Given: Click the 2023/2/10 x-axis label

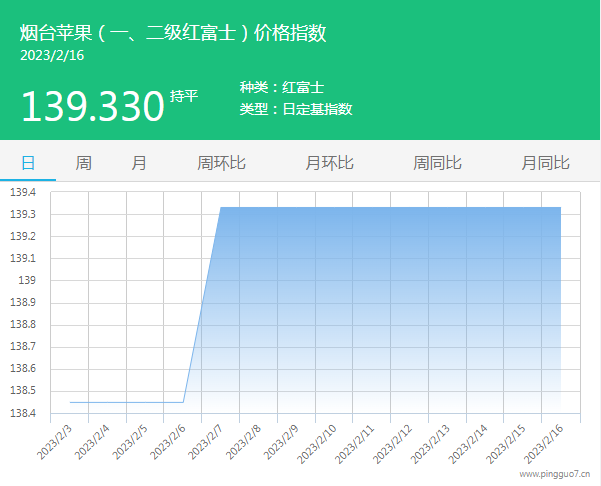Looking at the screenshot, I should click(x=317, y=444).
